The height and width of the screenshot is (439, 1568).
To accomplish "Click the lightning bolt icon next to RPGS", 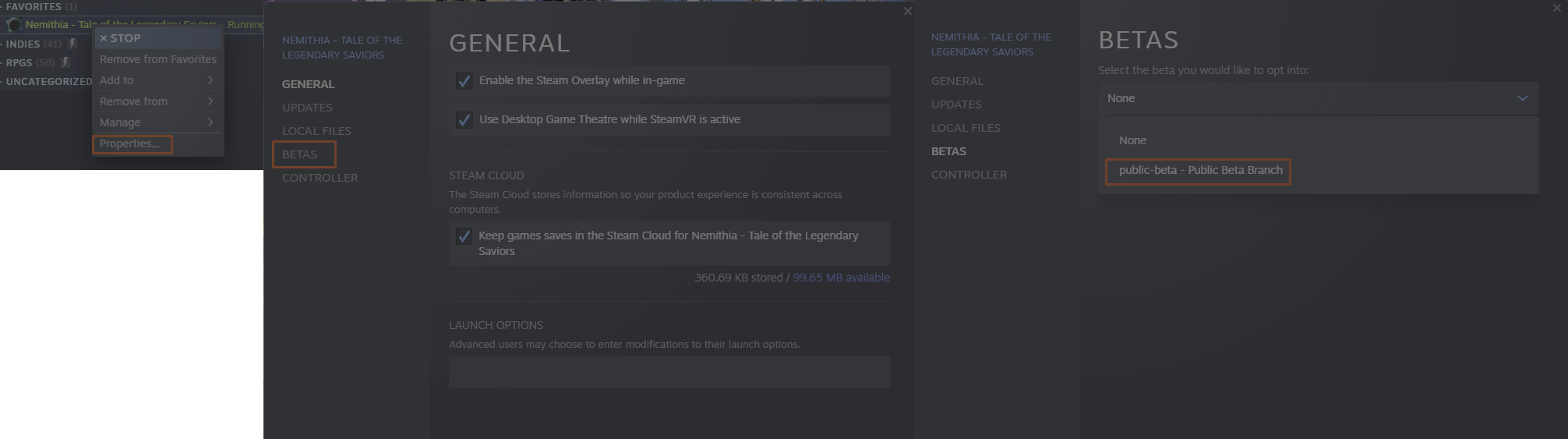I will (65, 62).
